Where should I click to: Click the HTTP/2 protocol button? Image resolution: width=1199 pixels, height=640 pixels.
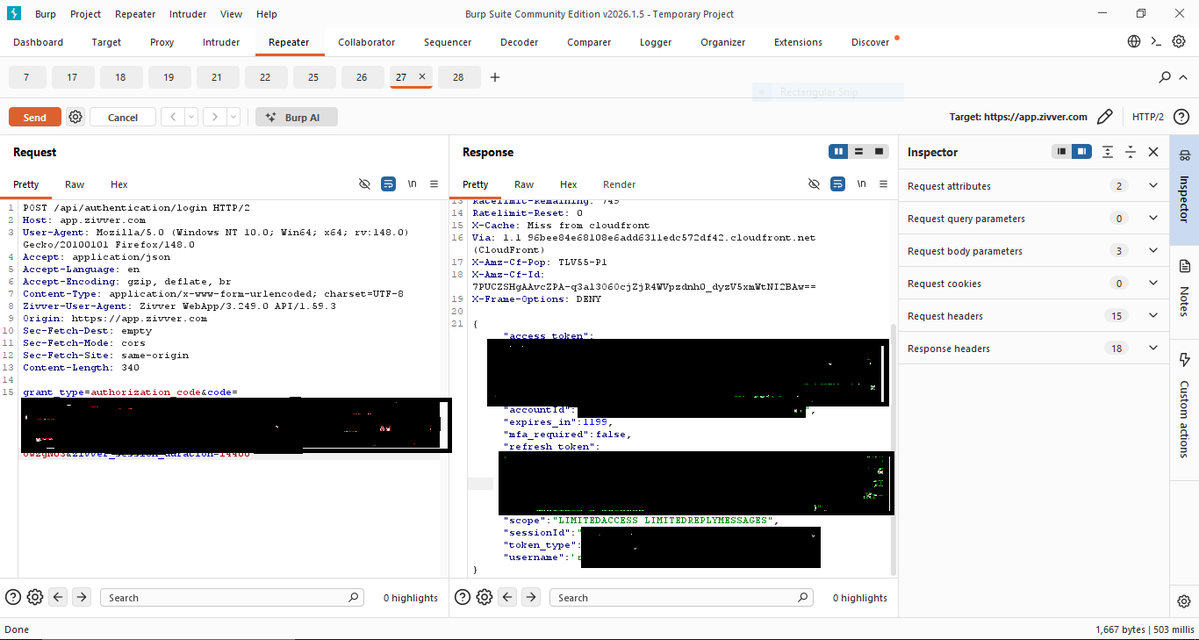1148,117
